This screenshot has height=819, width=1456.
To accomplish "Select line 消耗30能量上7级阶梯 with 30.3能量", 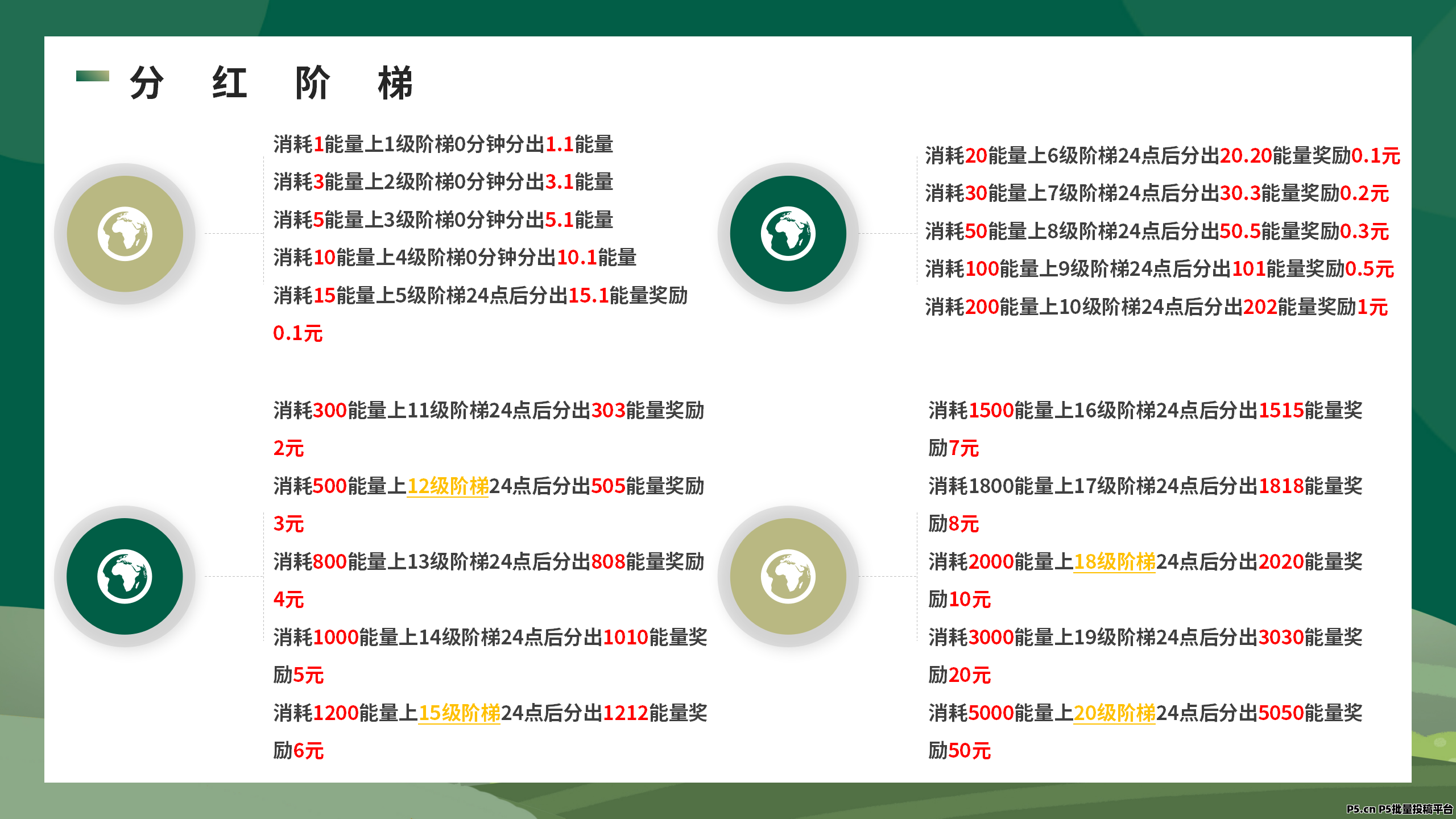I will [1157, 193].
